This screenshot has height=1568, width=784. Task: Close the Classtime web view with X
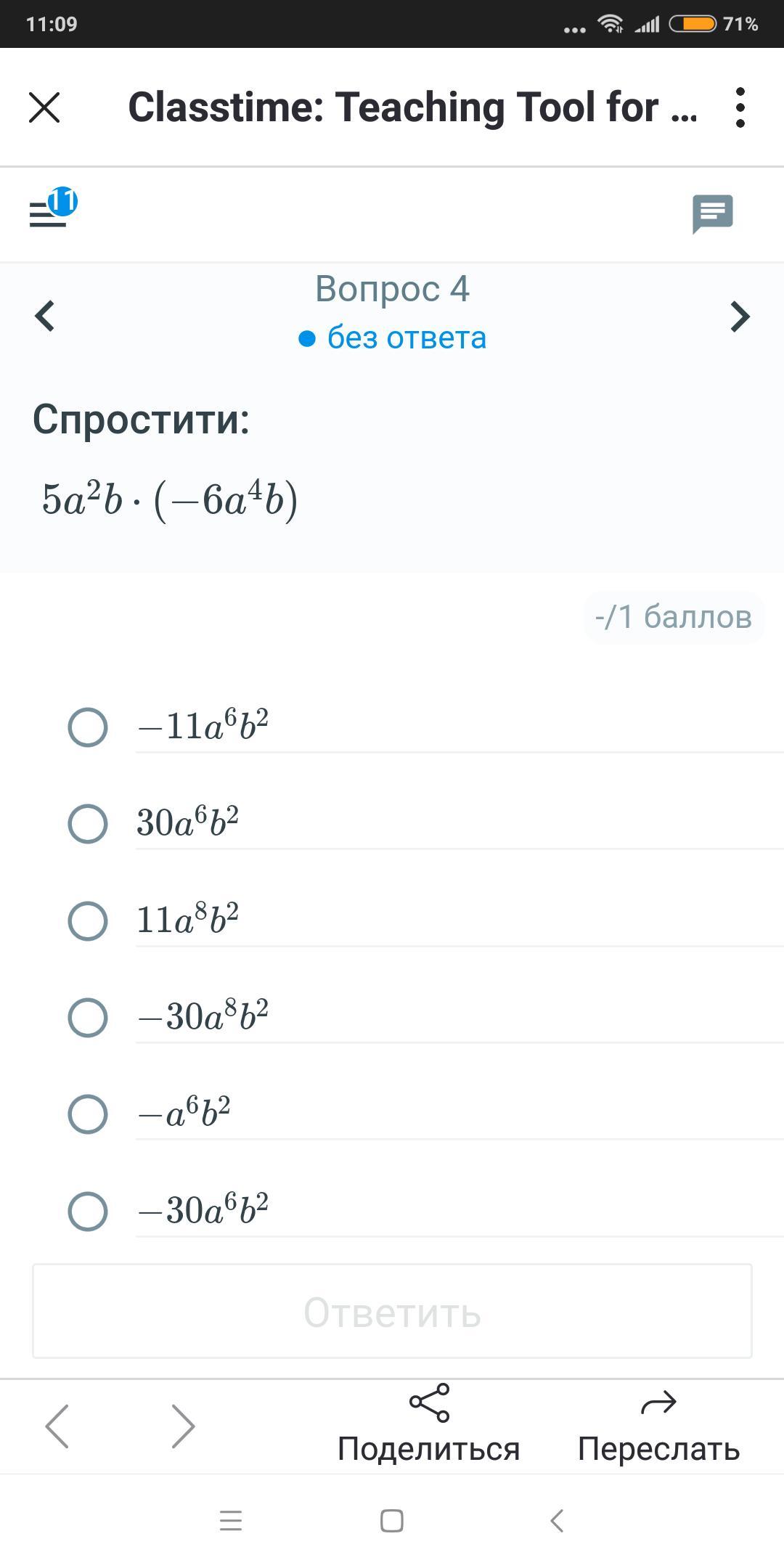[44, 107]
